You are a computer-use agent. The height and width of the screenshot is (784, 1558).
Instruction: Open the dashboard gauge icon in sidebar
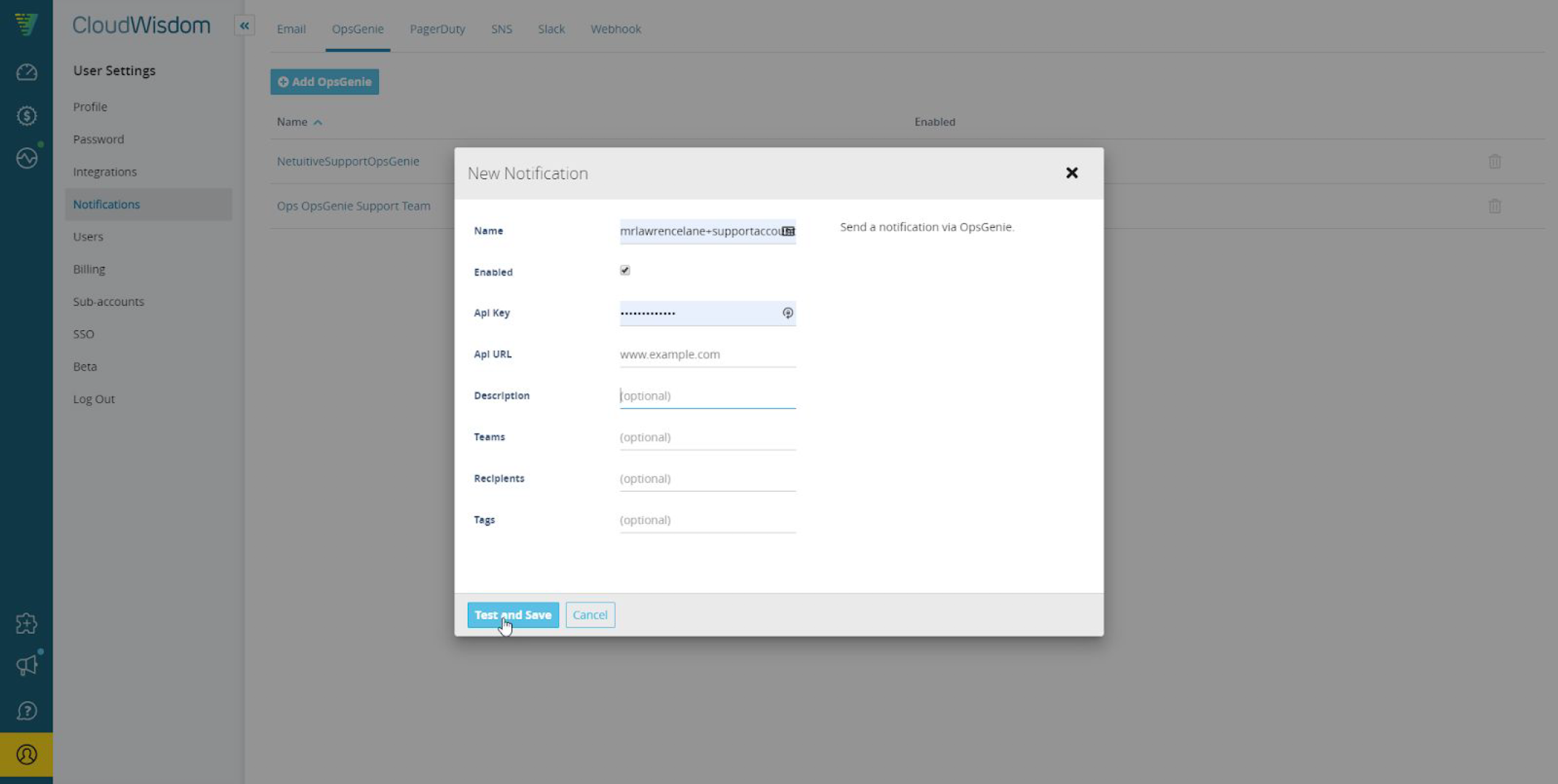click(x=26, y=72)
